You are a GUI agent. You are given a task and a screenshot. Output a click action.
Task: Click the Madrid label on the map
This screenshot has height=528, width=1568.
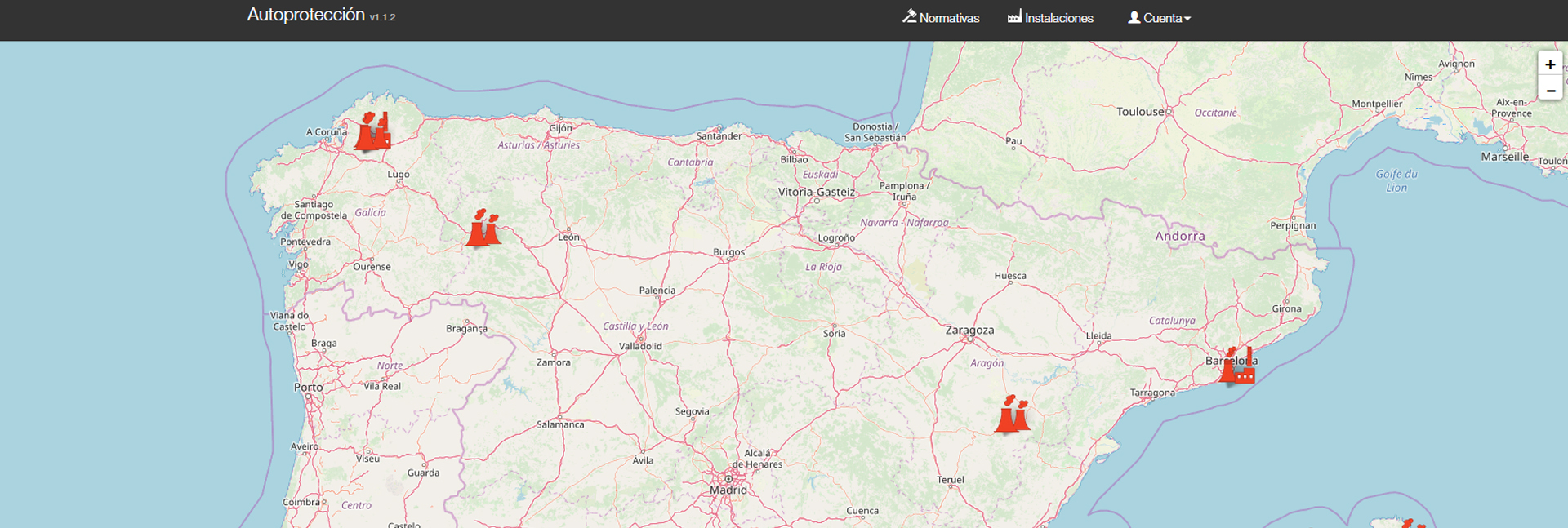pos(728,490)
